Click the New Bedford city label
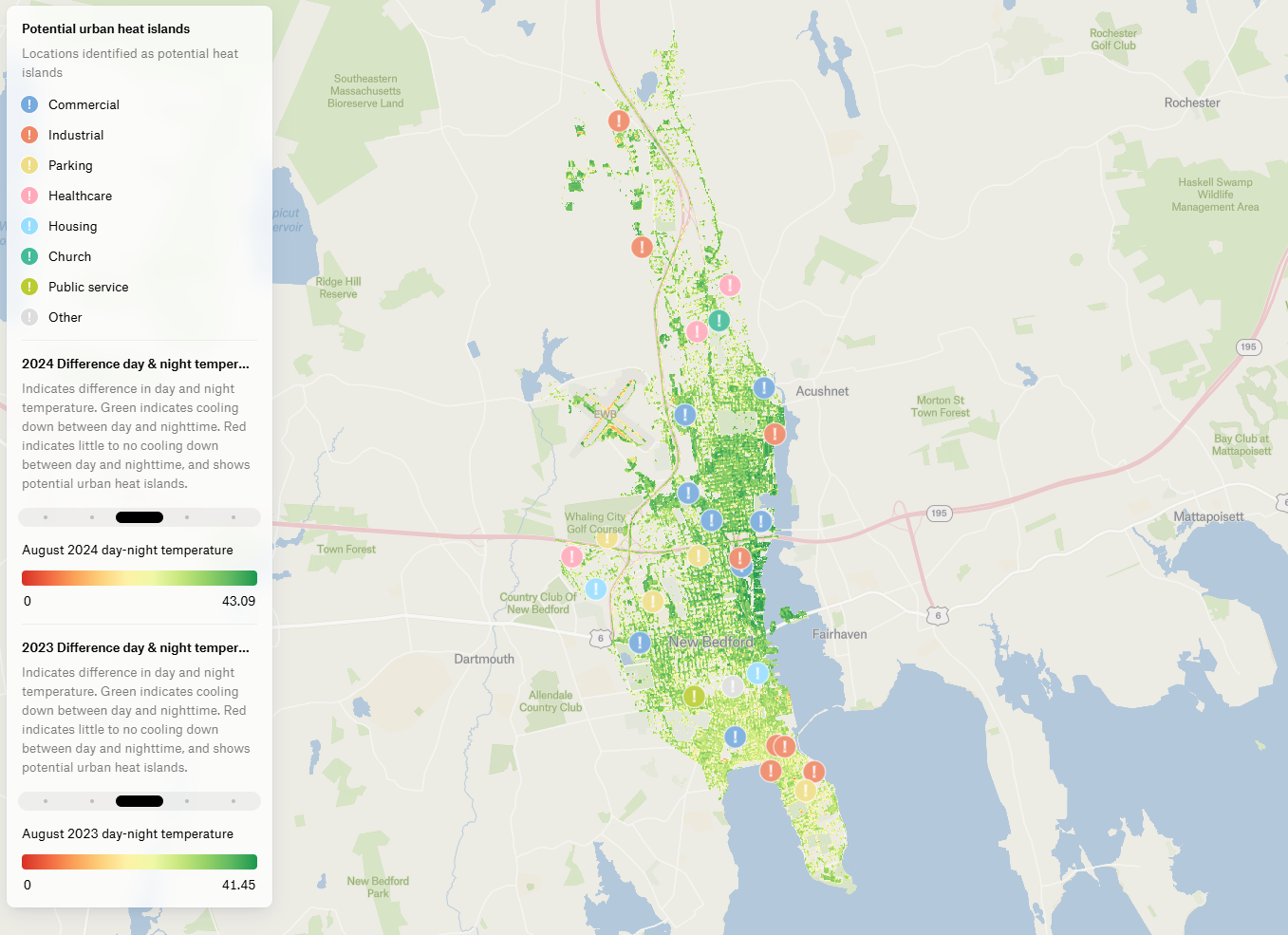 711,643
